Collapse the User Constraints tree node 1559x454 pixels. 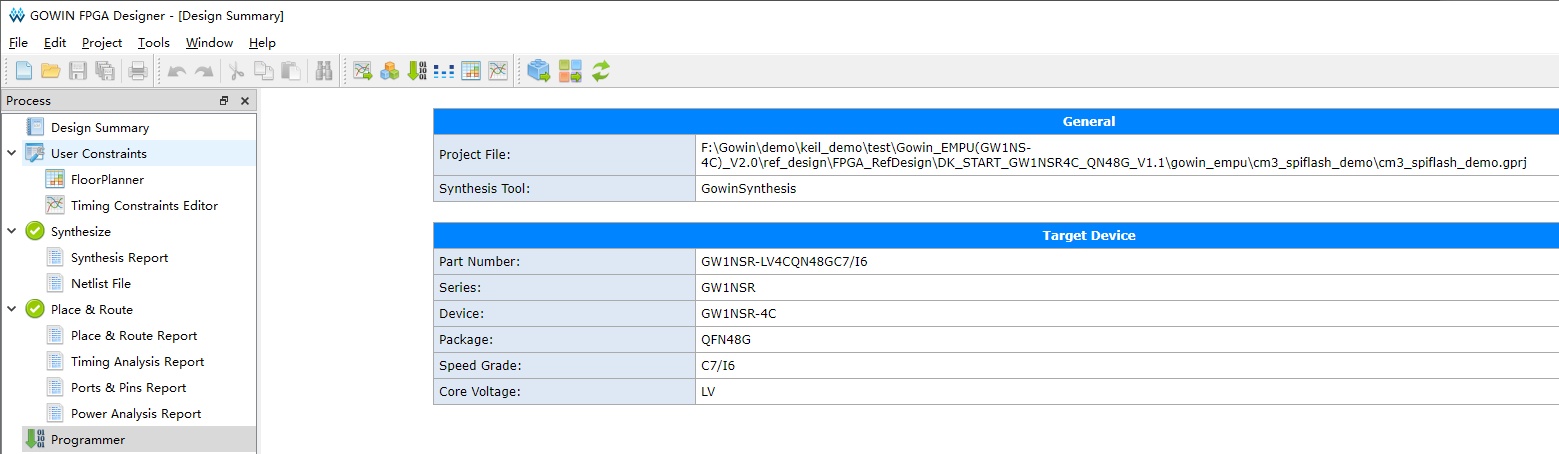pyautogui.click(x=12, y=154)
